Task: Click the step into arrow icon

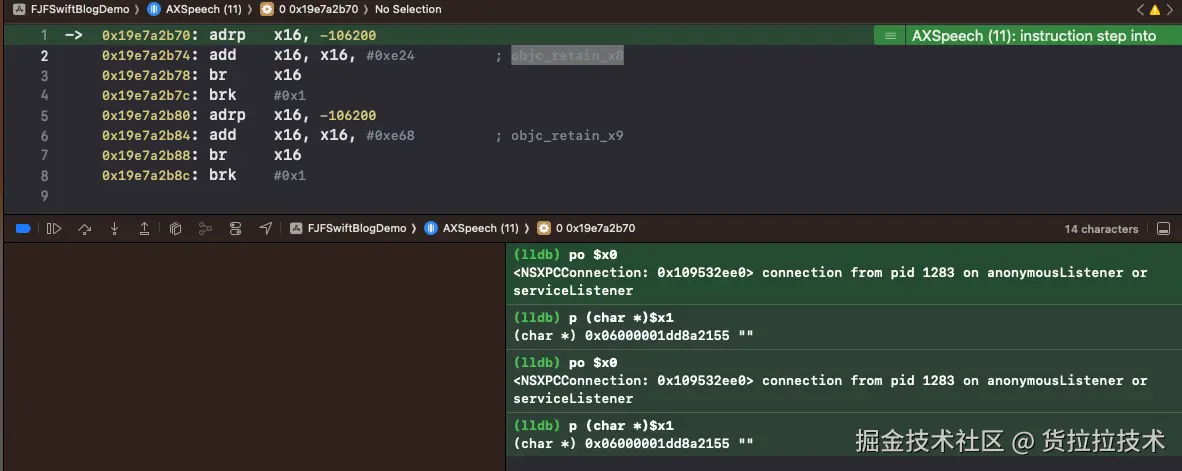Action: click(x=114, y=229)
